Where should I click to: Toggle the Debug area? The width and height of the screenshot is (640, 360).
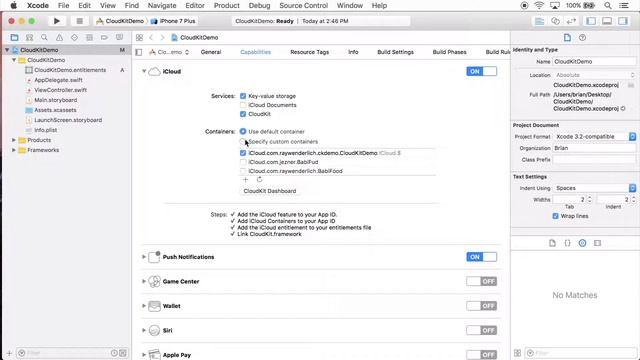[607, 21]
